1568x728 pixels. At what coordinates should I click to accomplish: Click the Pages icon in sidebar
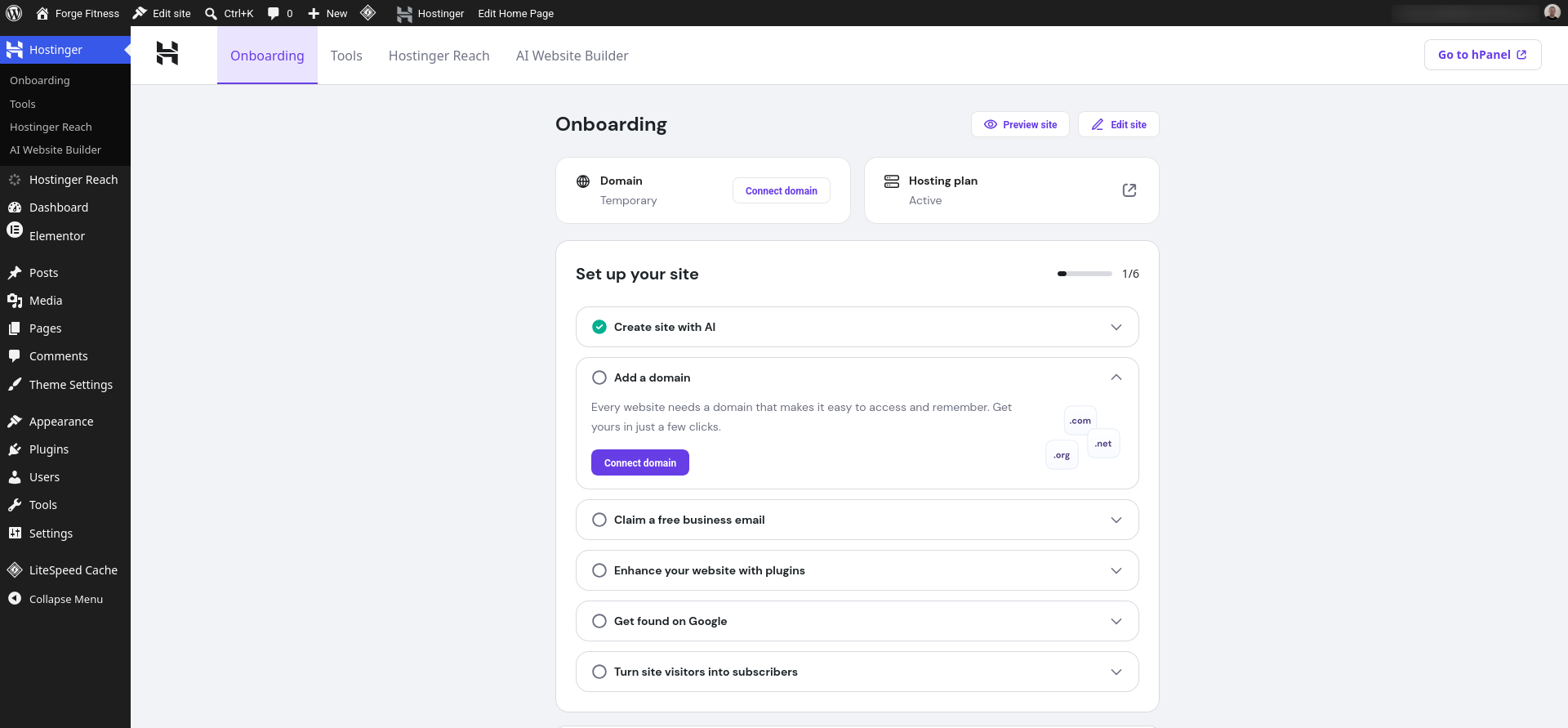(x=15, y=328)
